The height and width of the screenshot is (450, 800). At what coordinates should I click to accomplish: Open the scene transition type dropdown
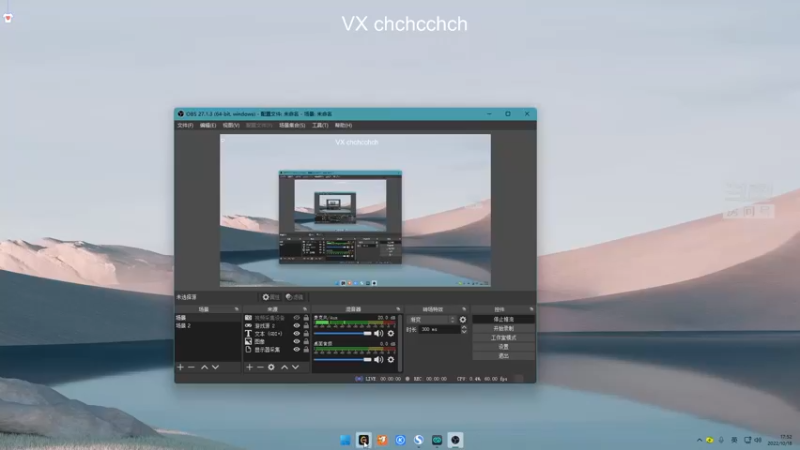tap(432, 319)
